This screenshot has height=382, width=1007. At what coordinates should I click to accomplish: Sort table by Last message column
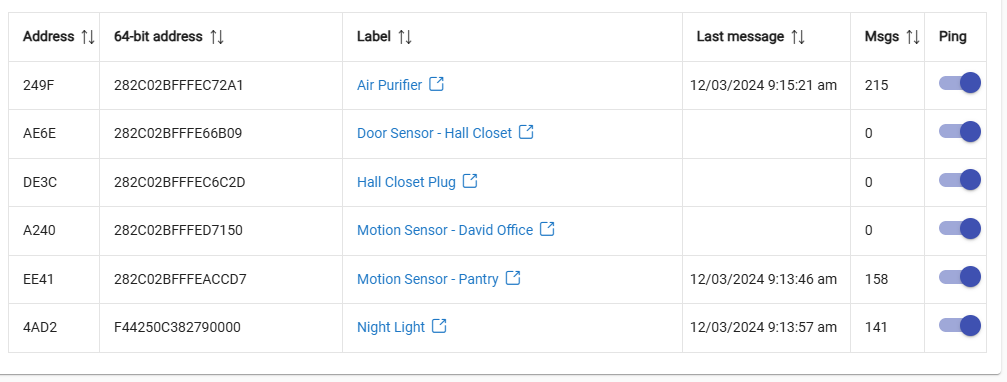798,37
